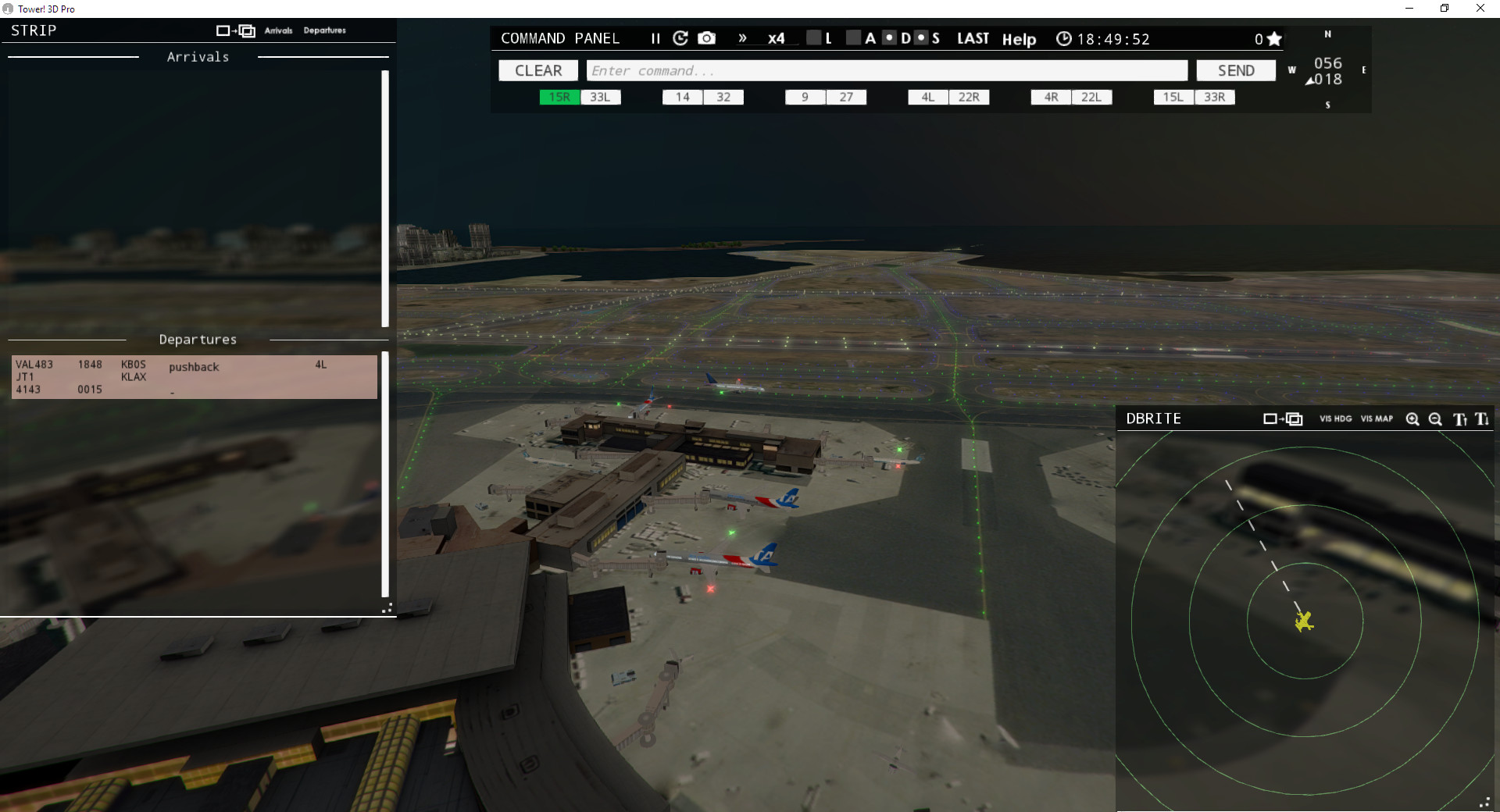Take a screenshot using the camera icon
Image resolution: width=1500 pixels, height=812 pixels.
(x=706, y=37)
